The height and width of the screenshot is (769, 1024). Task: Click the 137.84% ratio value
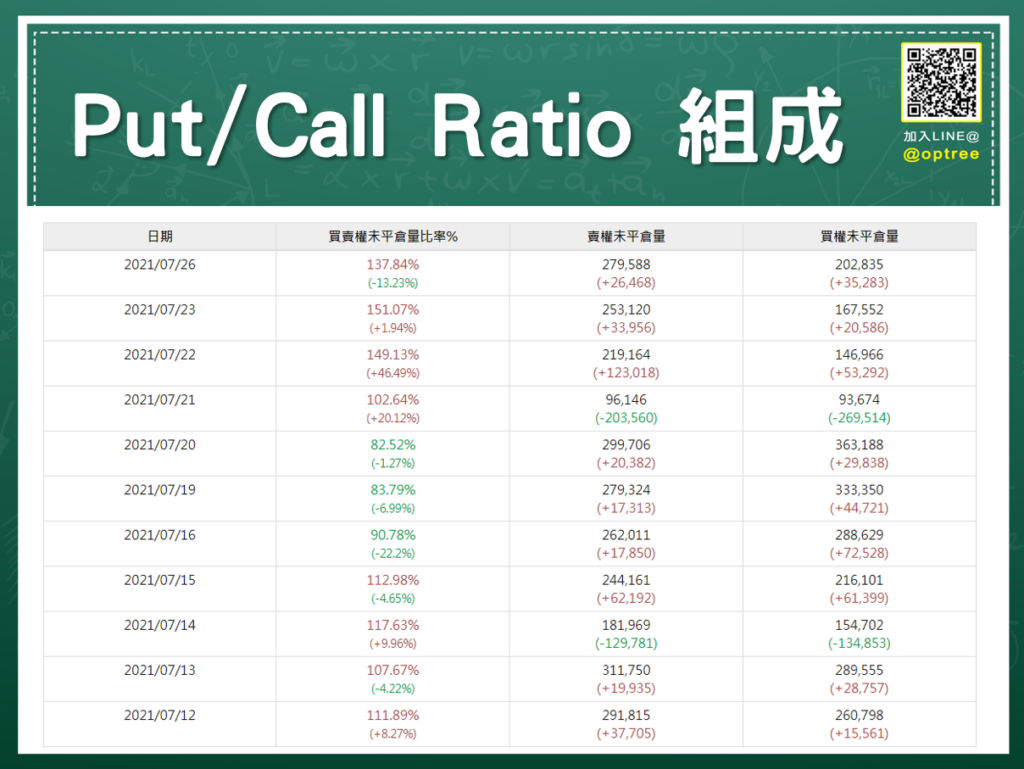(393, 264)
